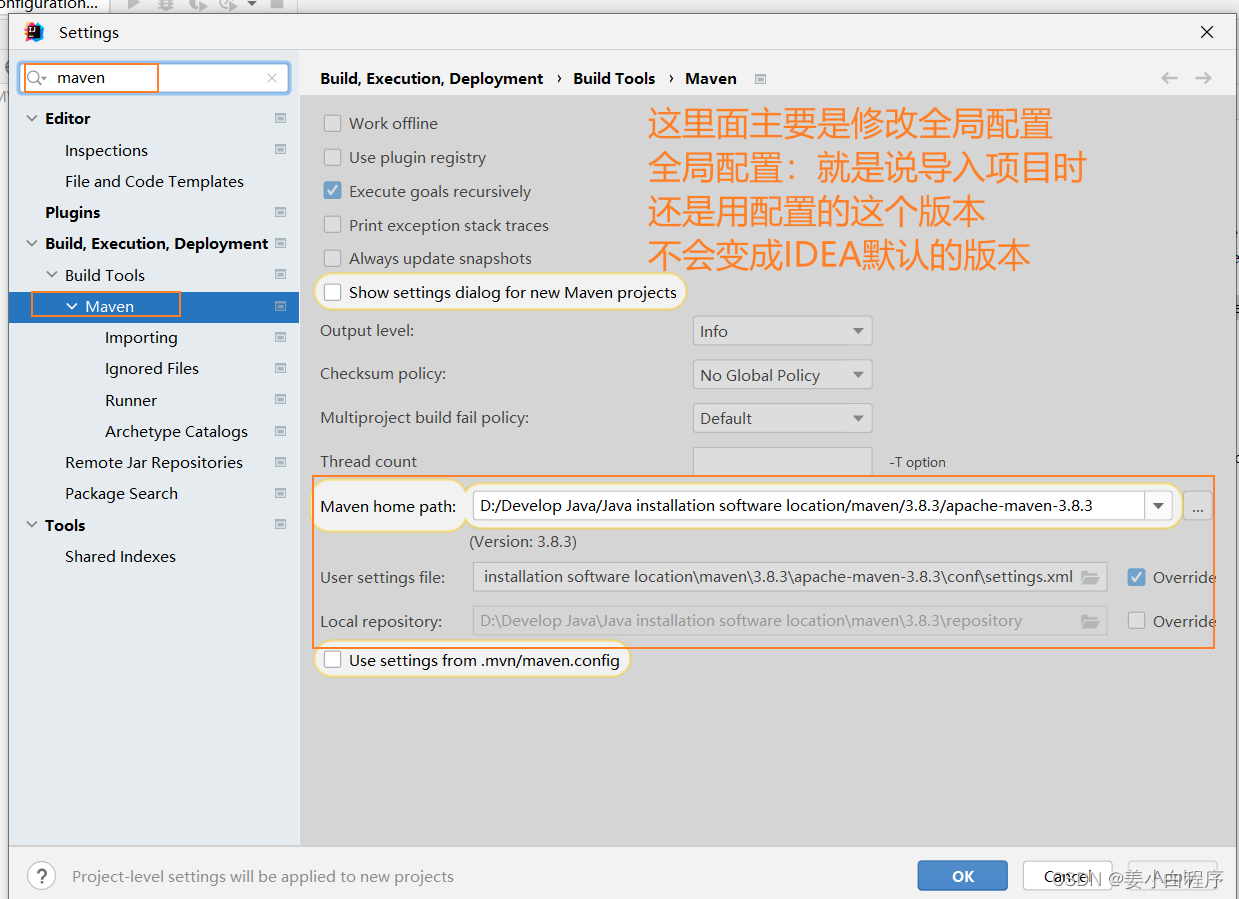Click project-level icon on Ignored Files row
This screenshot has height=899, width=1239.
point(280,368)
